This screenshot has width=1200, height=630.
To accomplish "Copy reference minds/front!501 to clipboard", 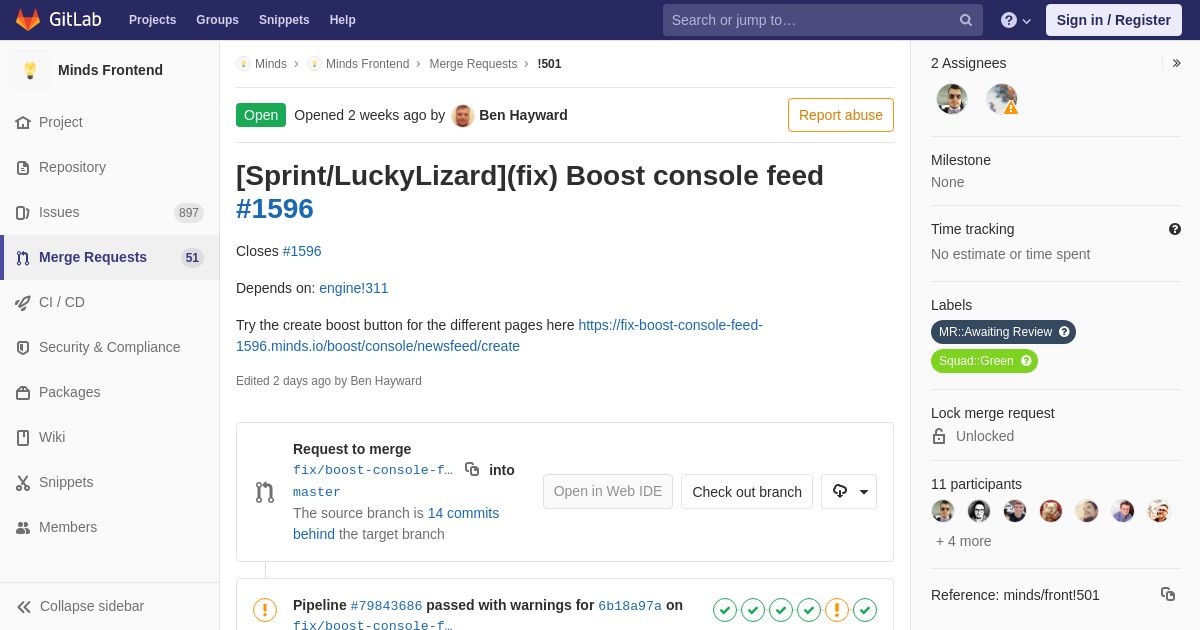I will [1168, 594].
